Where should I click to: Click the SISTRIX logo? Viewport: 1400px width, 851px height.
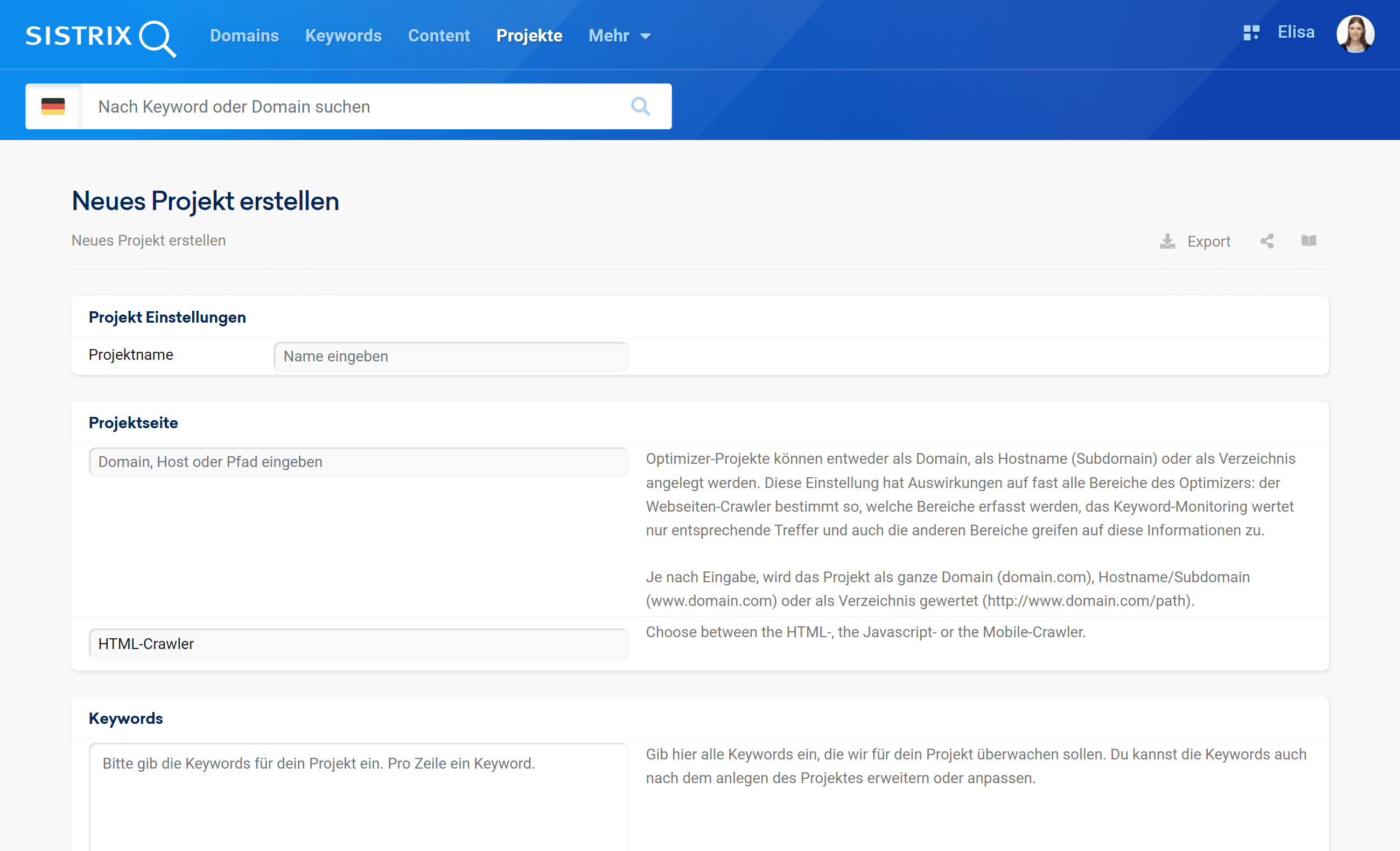coord(101,37)
